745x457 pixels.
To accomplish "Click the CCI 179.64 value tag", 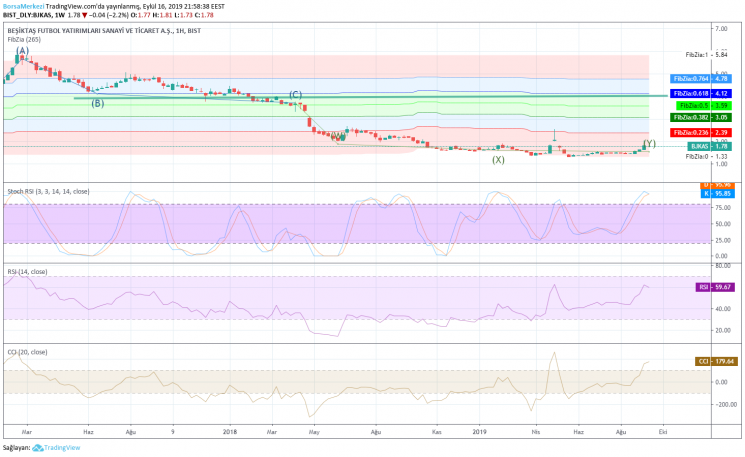I will pos(715,362).
